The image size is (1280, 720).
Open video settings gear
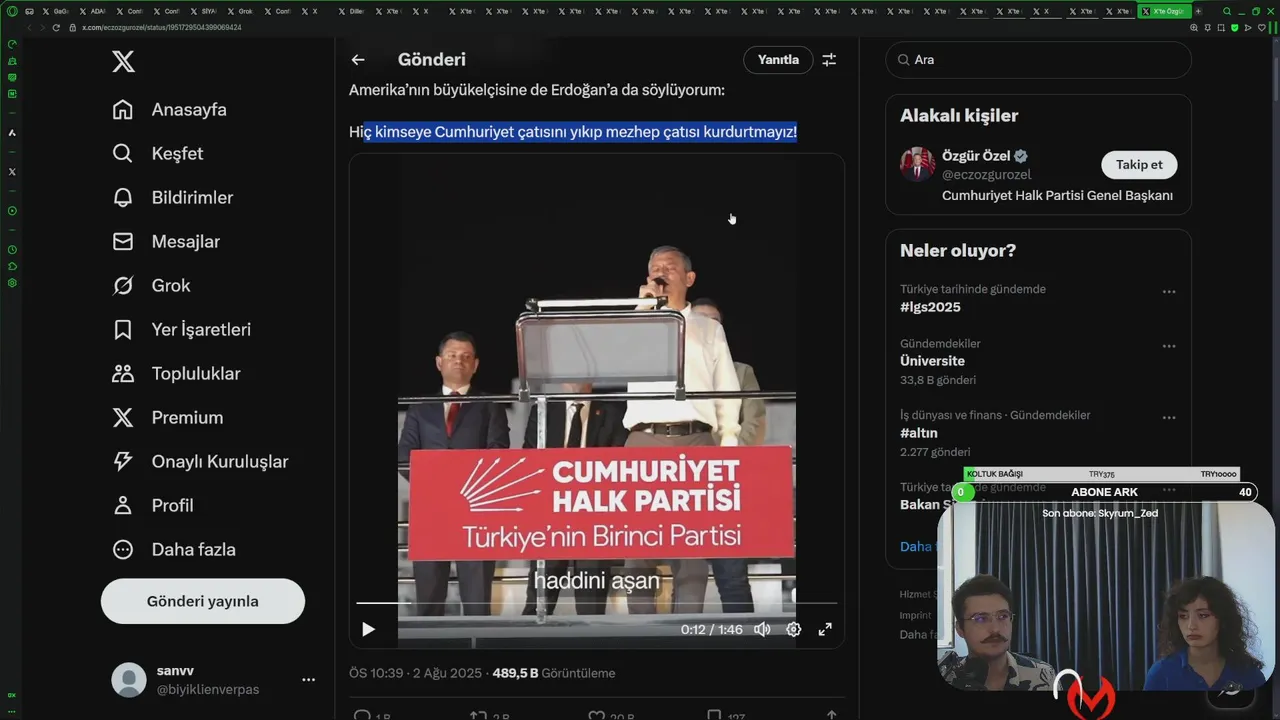pos(793,629)
